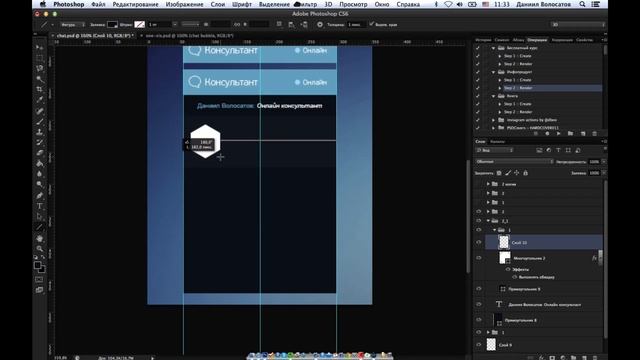Toggle visibility of Эффекты on Многоугольник 2
This screenshot has width=640, height=360.
[508, 269]
